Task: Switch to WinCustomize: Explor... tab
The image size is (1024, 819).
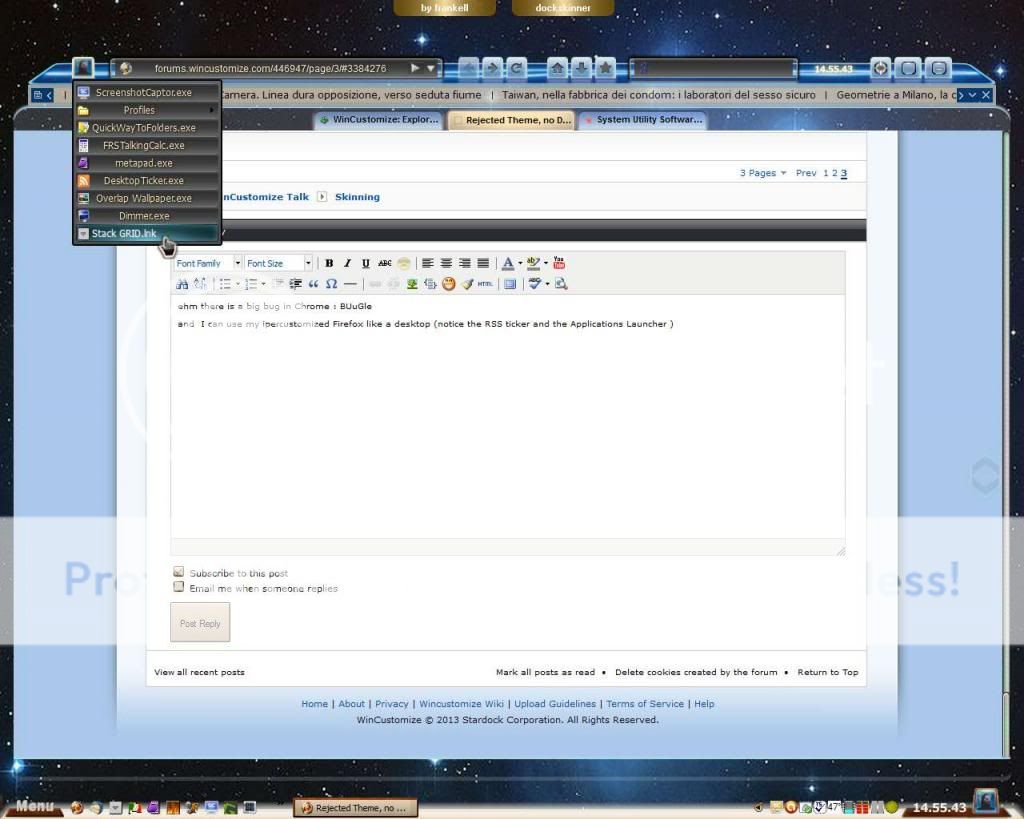Action: coord(379,120)
